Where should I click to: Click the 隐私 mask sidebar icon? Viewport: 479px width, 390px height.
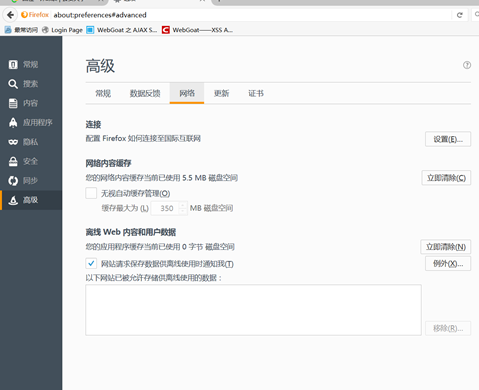coord(13,142)
